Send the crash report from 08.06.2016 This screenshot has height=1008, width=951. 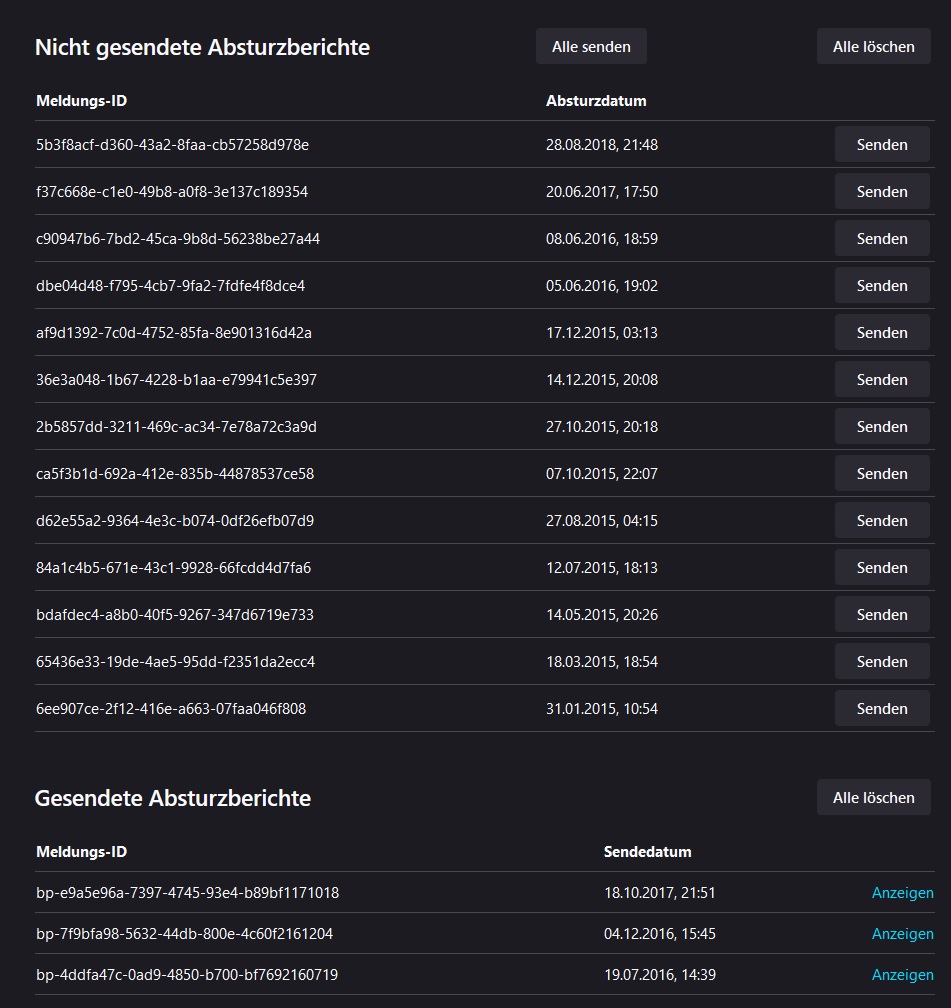tap(882, 239)
